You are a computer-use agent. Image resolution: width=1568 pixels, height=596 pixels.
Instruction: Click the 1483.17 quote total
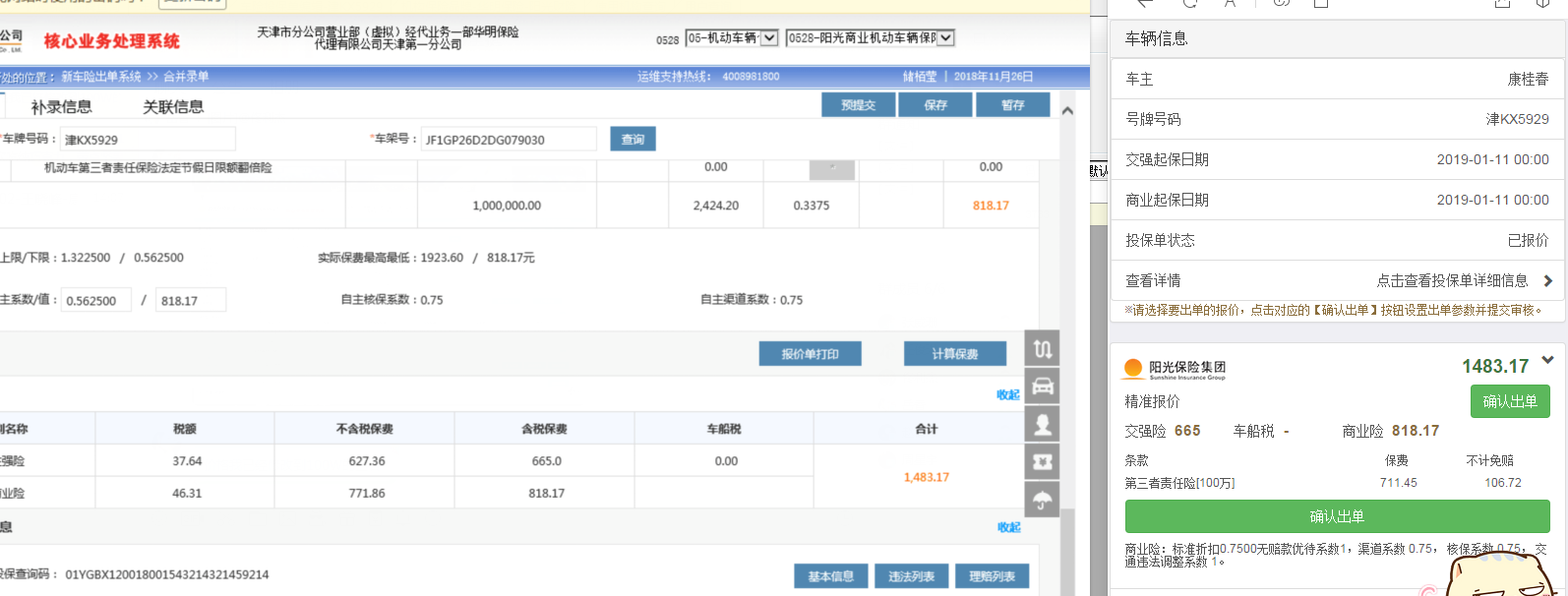click(x=1495, y=367)
